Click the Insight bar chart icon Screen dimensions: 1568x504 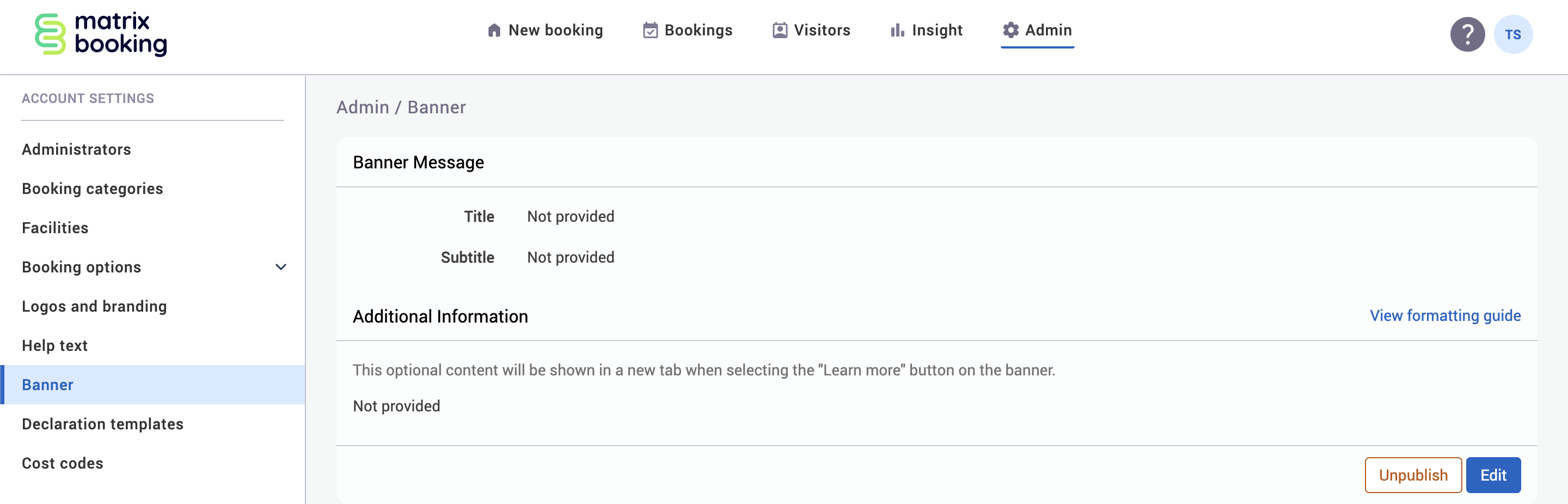pyautogui.click(x=897, y=31)
